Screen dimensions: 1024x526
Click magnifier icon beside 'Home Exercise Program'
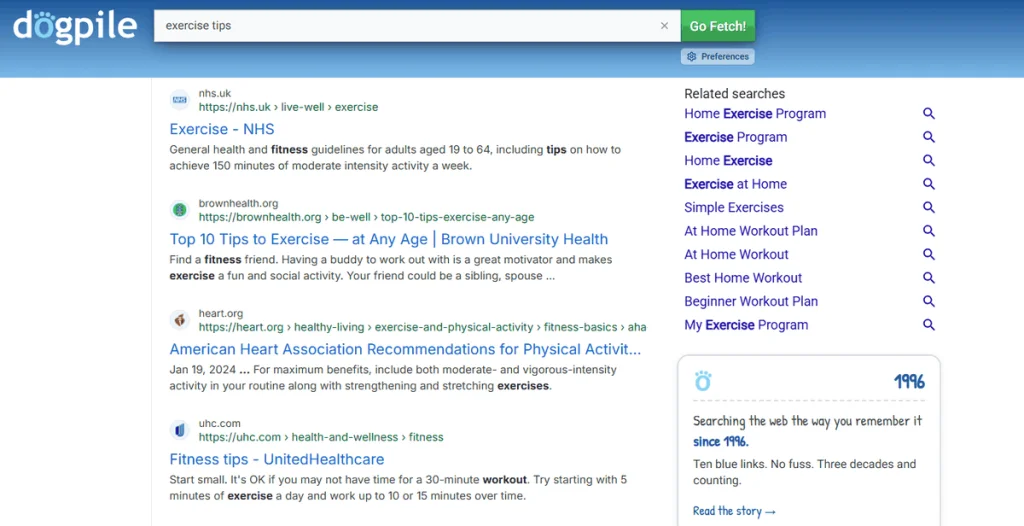[x=929, y=114]
